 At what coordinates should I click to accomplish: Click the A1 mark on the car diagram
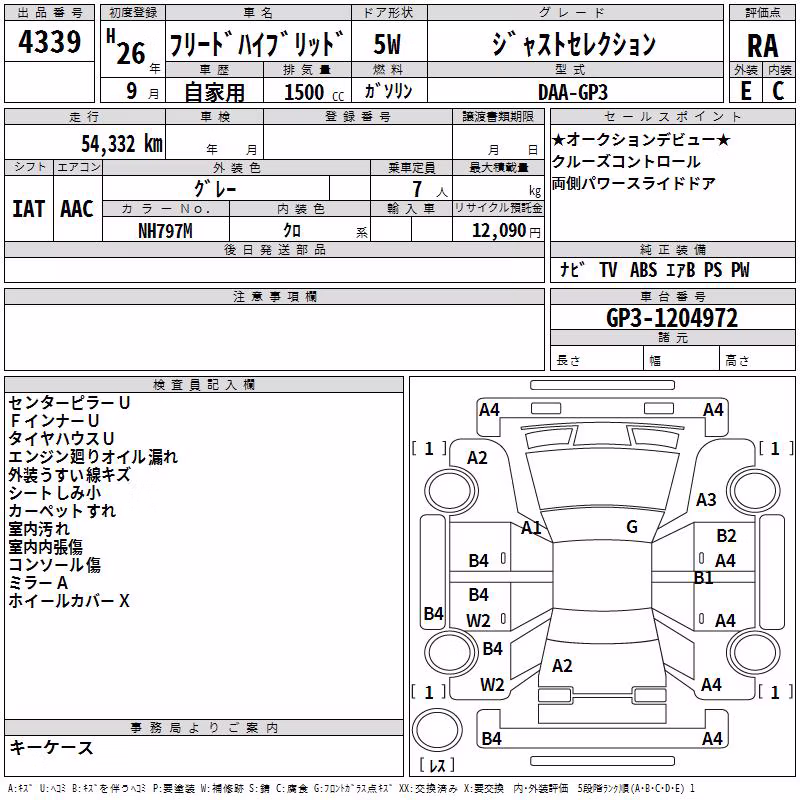tap(531, 528)
